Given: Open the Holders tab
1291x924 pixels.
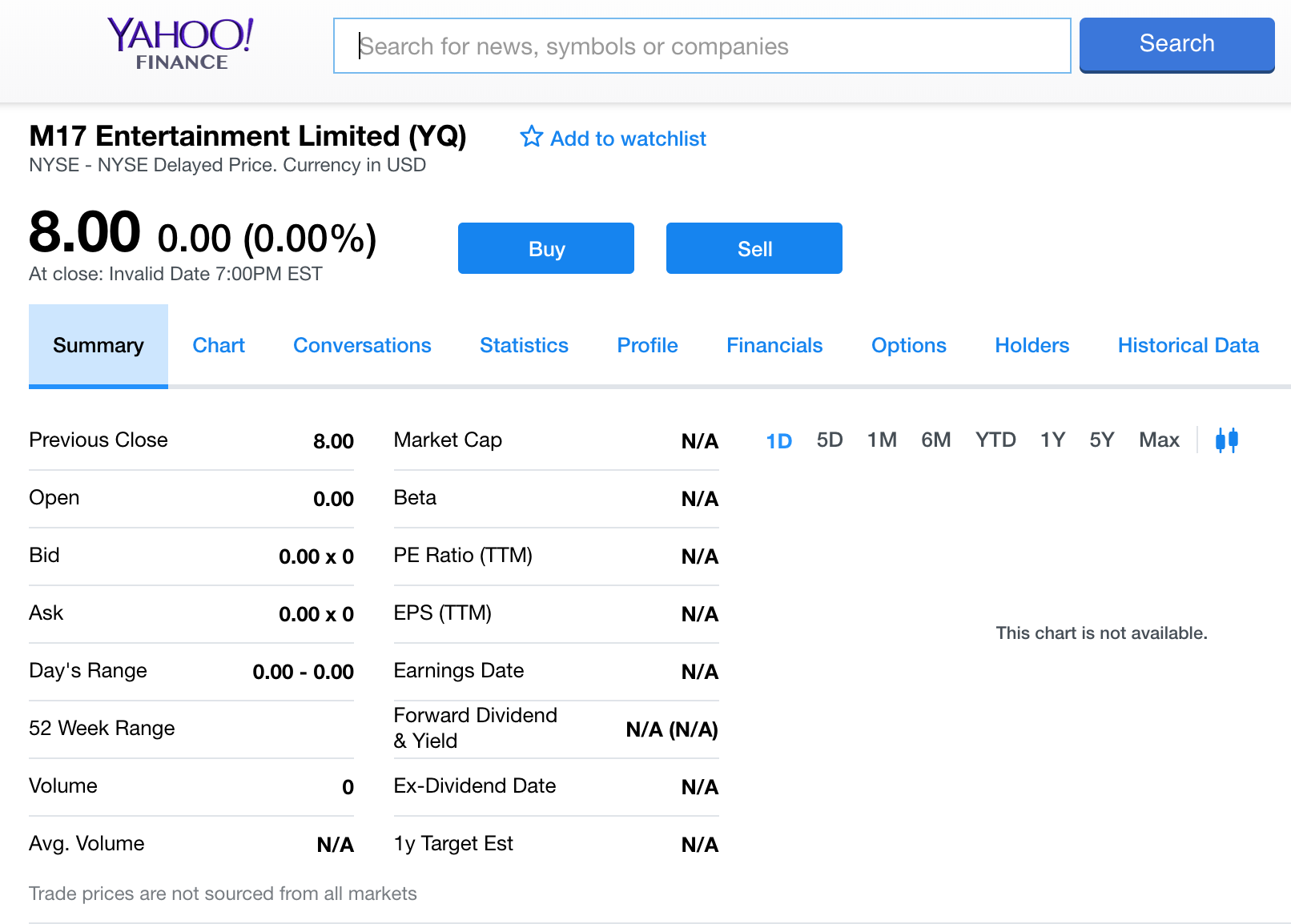Looking at the screenshot, I should tap(1032, 345).
